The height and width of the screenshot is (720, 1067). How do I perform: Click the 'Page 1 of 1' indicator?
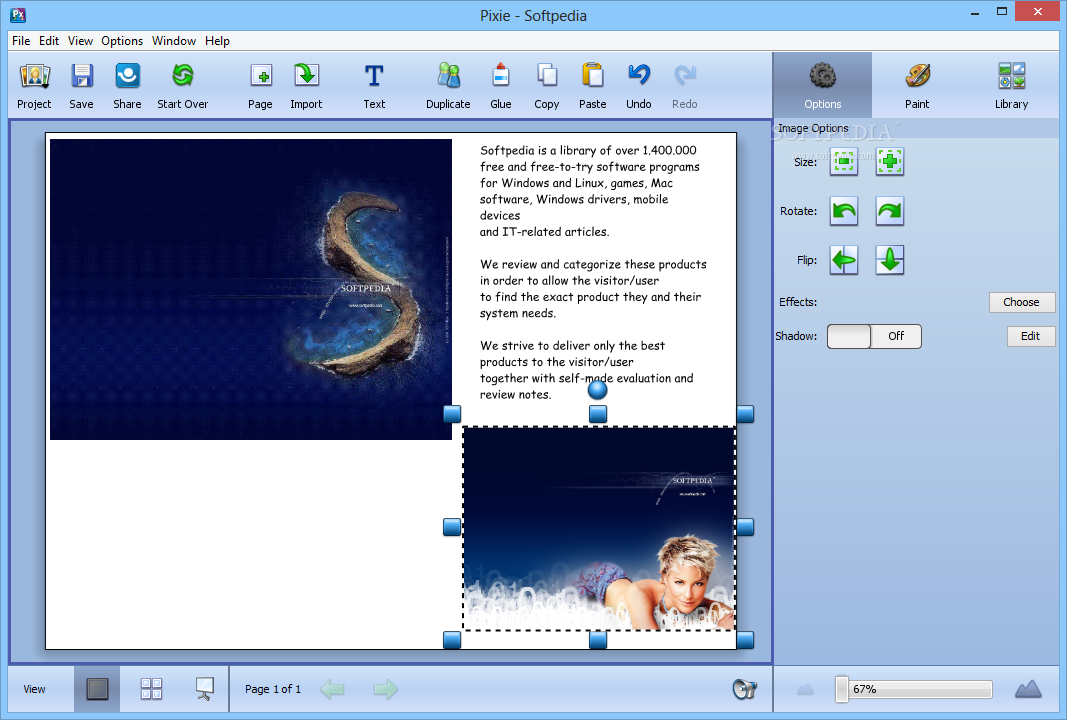(273, 689)
